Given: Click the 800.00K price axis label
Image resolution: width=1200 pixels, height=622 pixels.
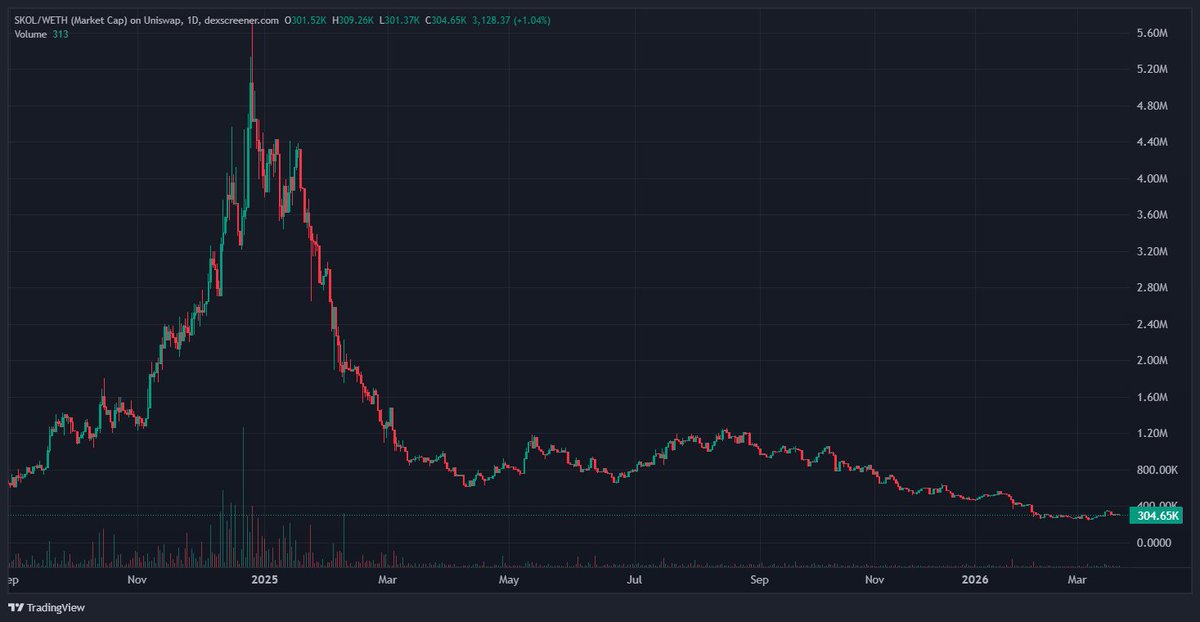Looking at the screenshot, I should (1158, 470).
